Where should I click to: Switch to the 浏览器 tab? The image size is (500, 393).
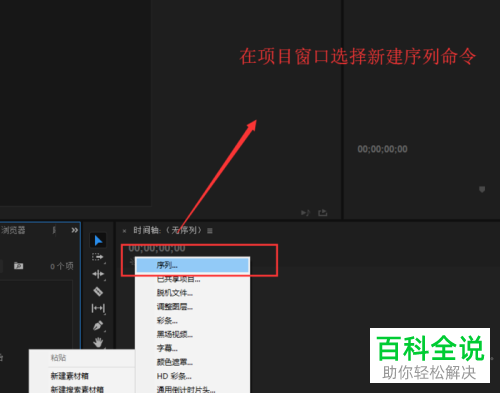[x=13, y=230]
